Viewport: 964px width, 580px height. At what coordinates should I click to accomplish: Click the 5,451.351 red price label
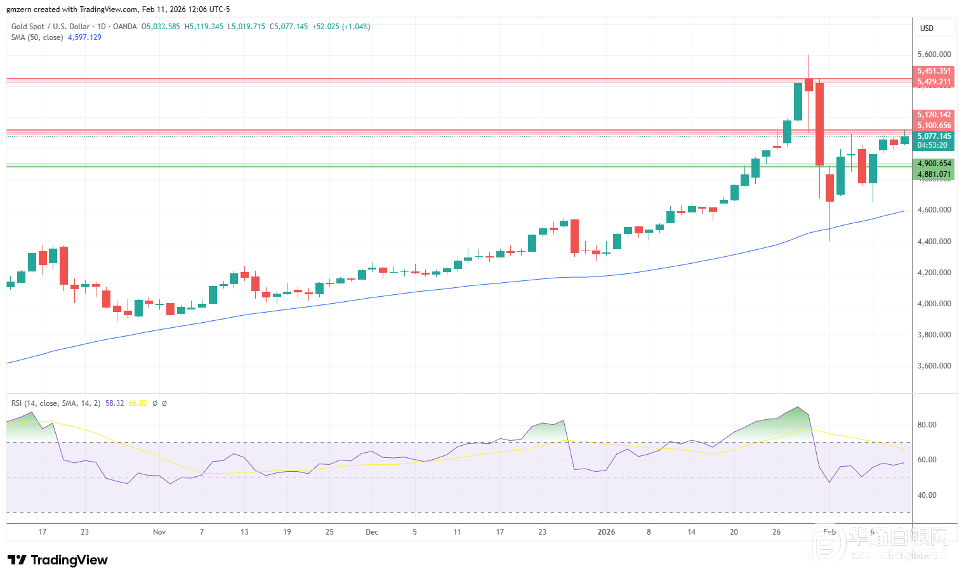[931, 71]
